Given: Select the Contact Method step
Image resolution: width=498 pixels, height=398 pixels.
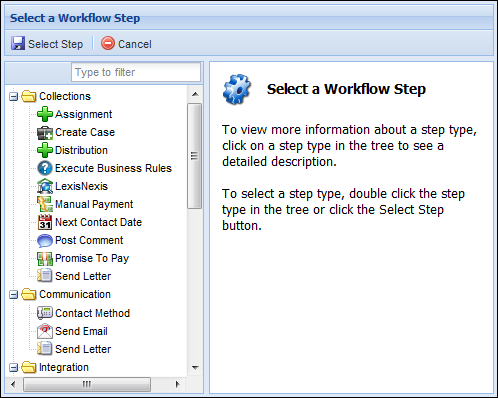Looking at the screenshot, I should (93, 313).
